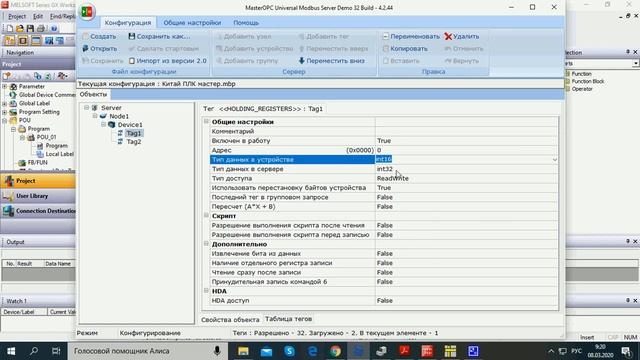640x360 pixels.
Task: Switch to Таблица тегов bottom tab
Action: [x=289, y=319]
